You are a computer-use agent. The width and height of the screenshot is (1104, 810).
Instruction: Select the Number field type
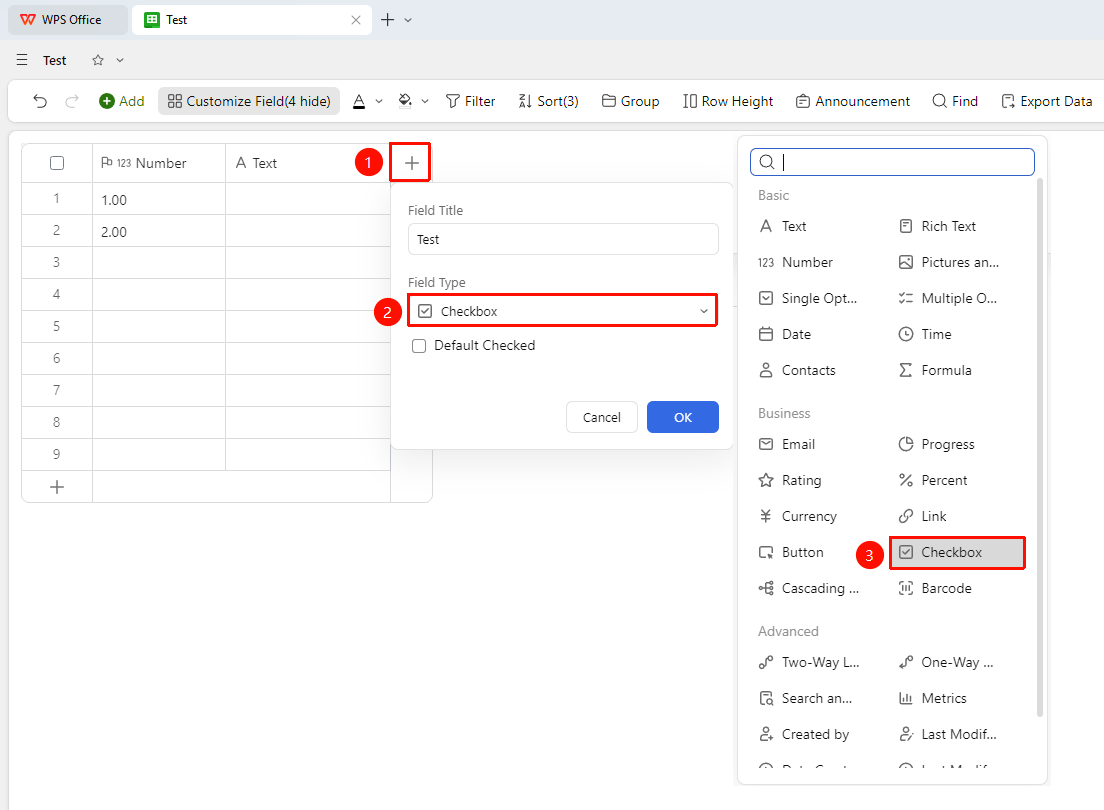(x=796, y=262)
